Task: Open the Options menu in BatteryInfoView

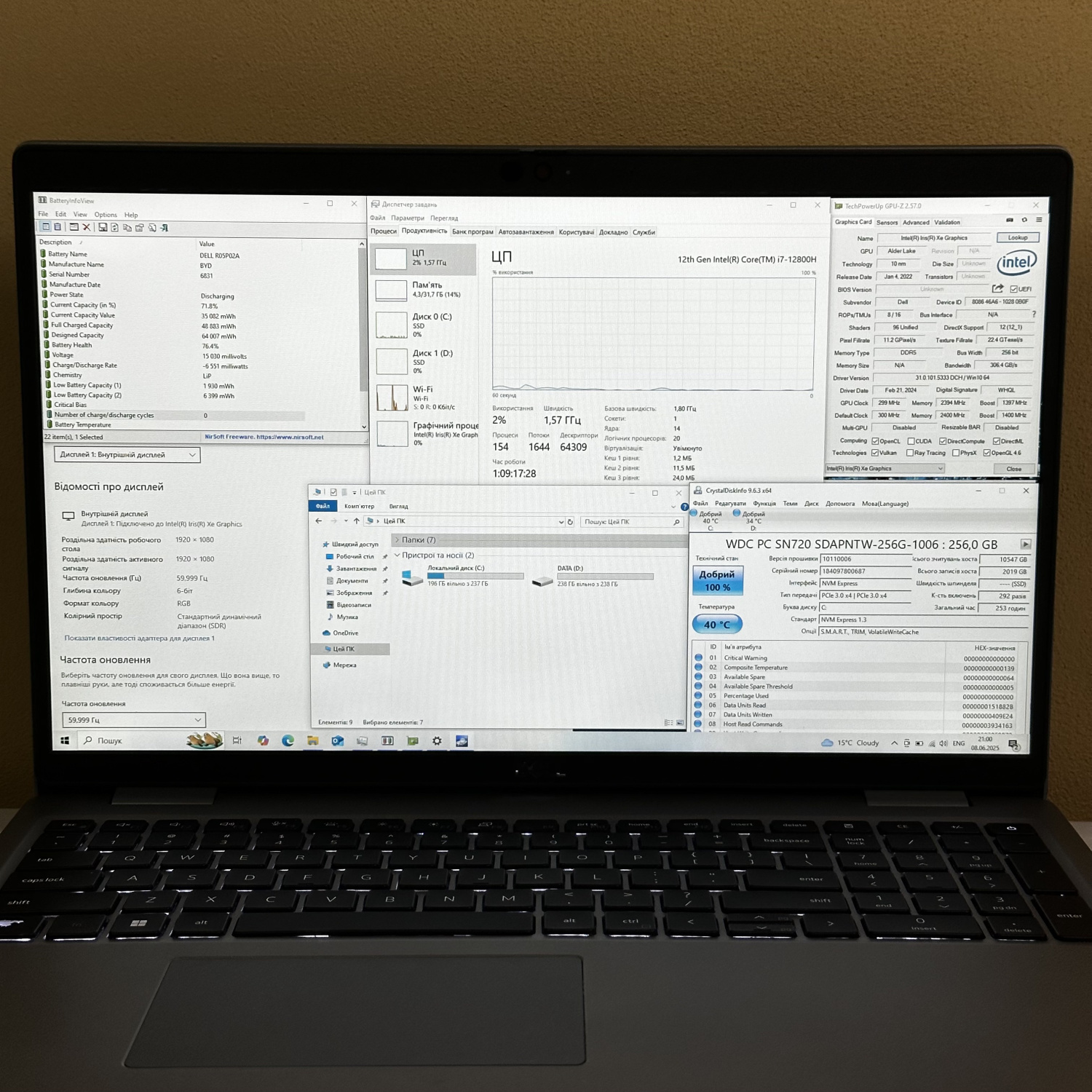Action: (x=106, y=215)
